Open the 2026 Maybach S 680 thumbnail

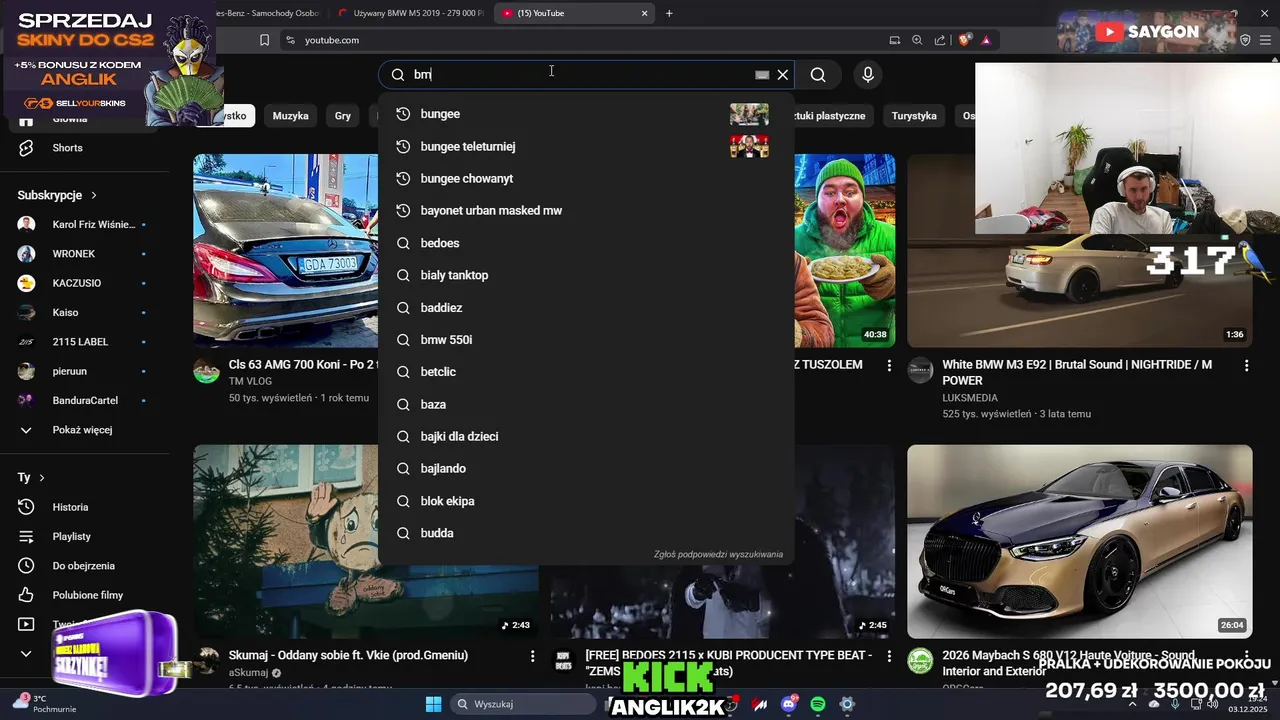(x=1079, y=541)
